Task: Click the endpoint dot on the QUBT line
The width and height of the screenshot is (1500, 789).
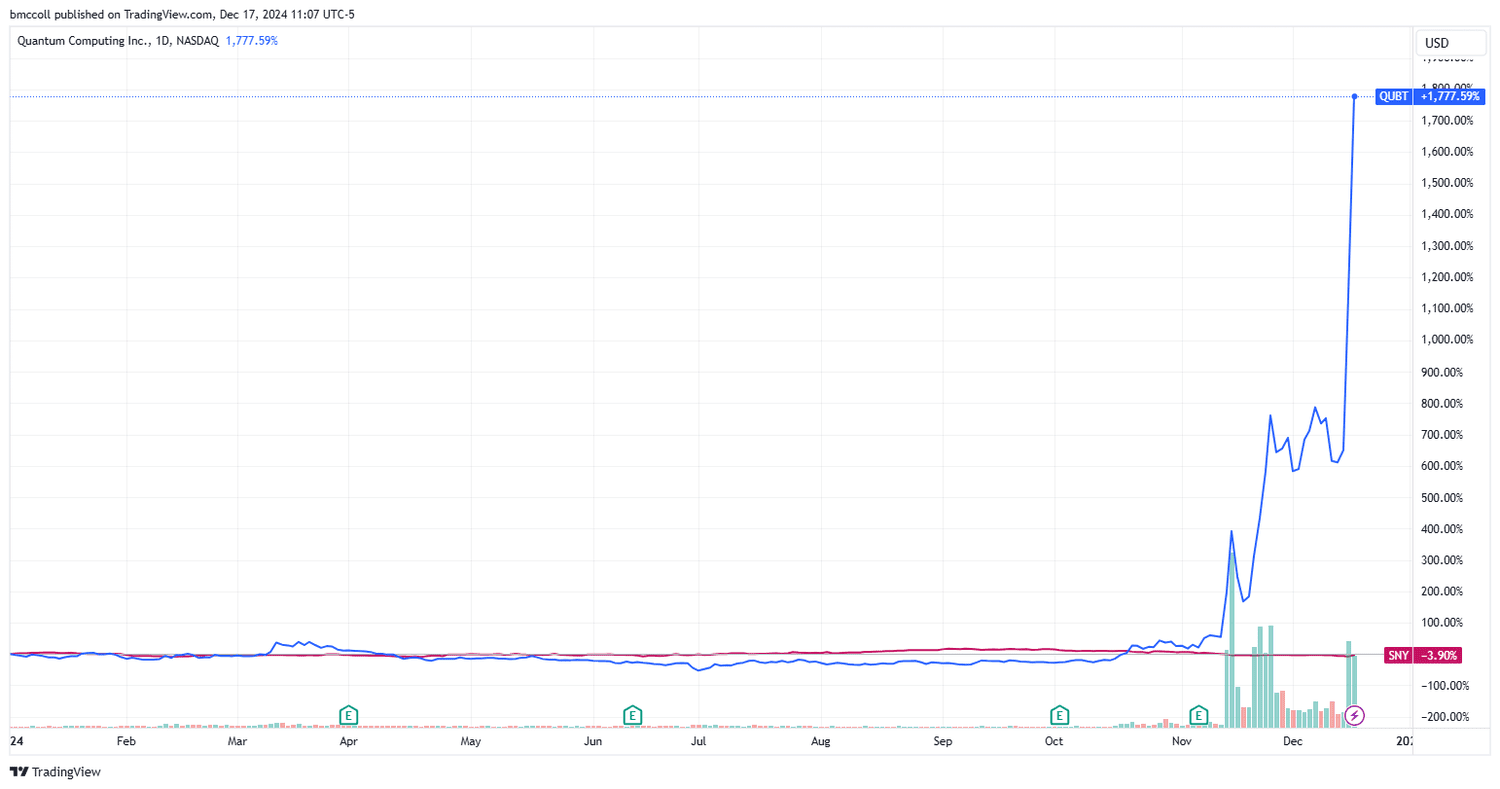Action: 1354,96
